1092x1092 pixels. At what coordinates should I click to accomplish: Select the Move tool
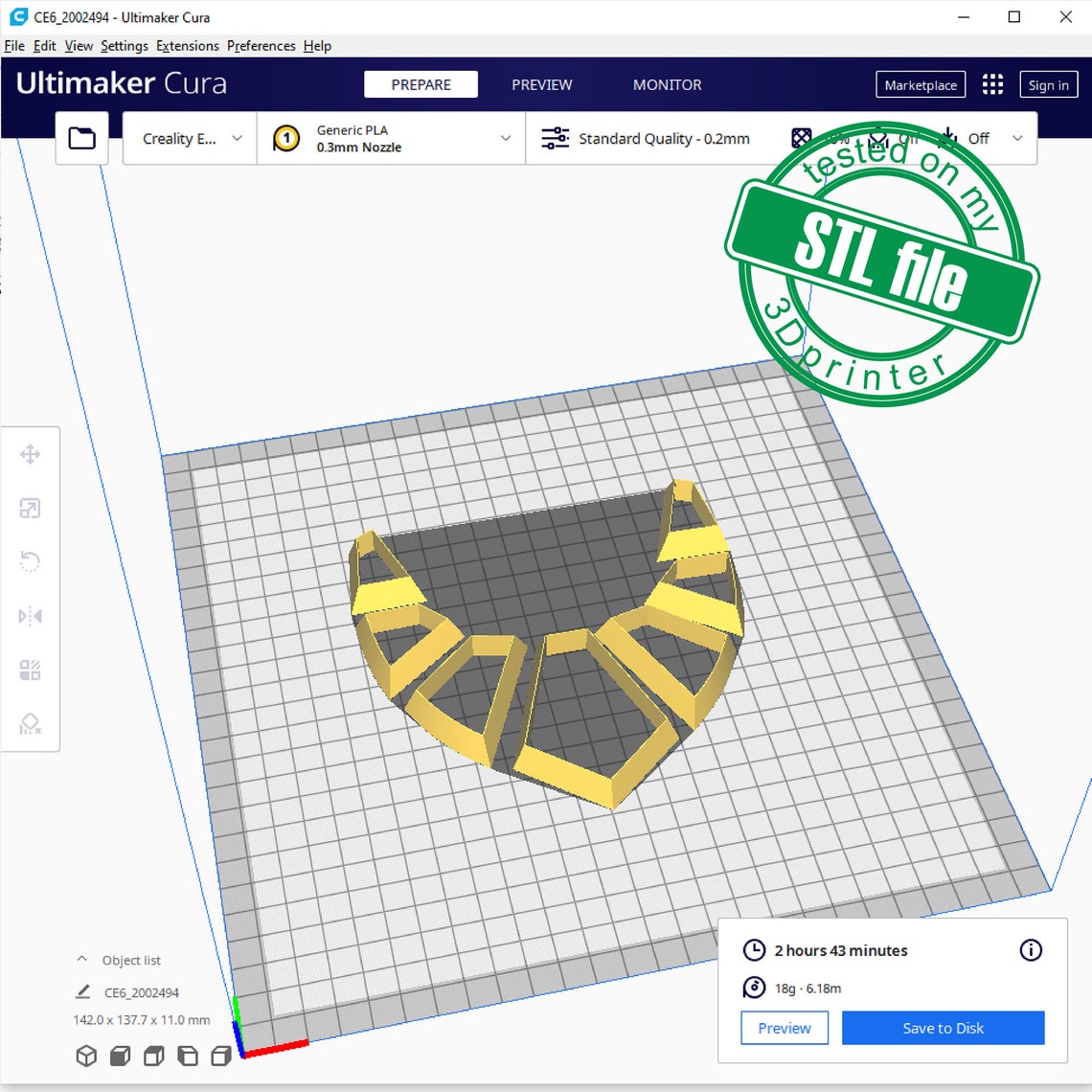click(x=31, y=455)
